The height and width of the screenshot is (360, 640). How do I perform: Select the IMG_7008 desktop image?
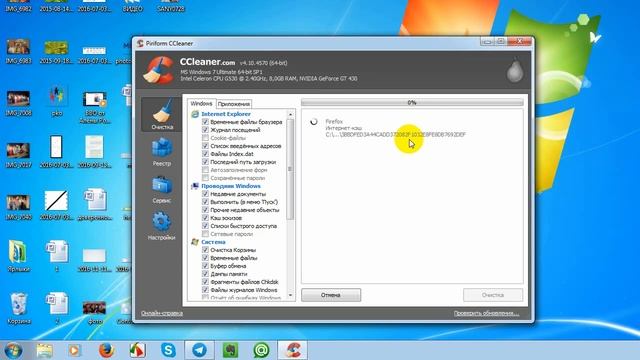coord(18,104)
